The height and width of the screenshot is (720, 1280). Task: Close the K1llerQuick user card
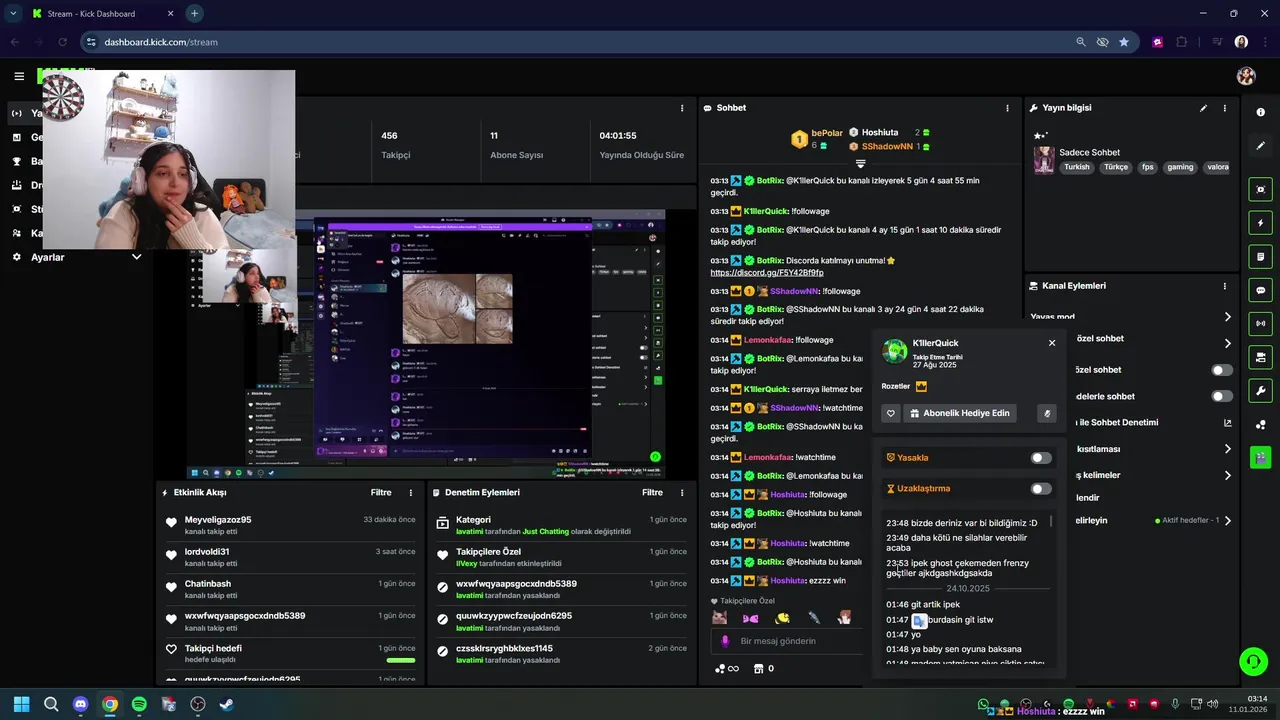point(1051,343)
